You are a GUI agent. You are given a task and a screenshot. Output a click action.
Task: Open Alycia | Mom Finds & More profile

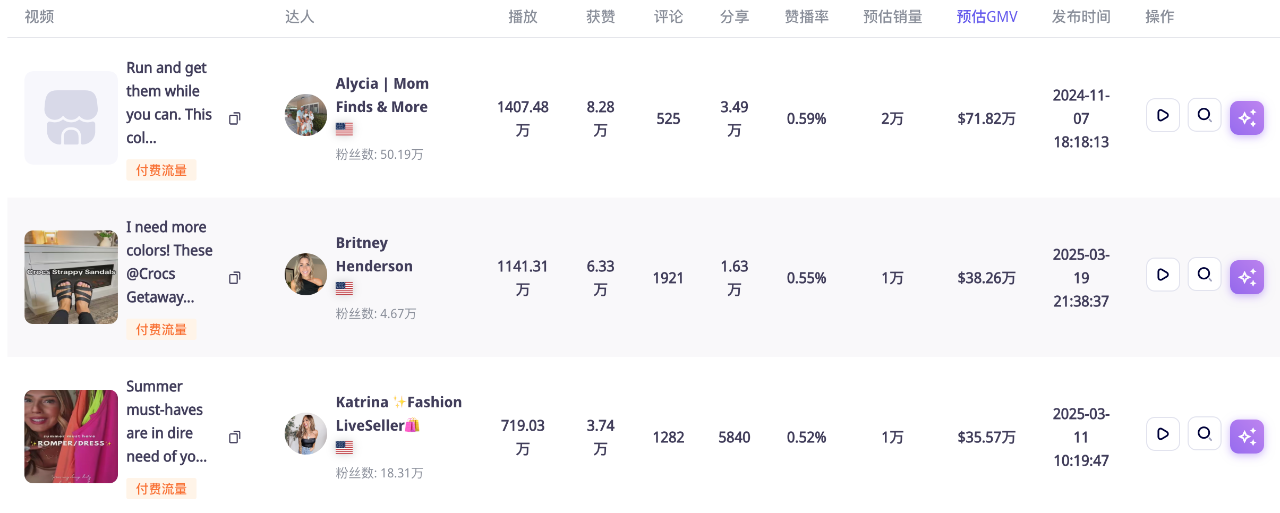tap(382, 95)
